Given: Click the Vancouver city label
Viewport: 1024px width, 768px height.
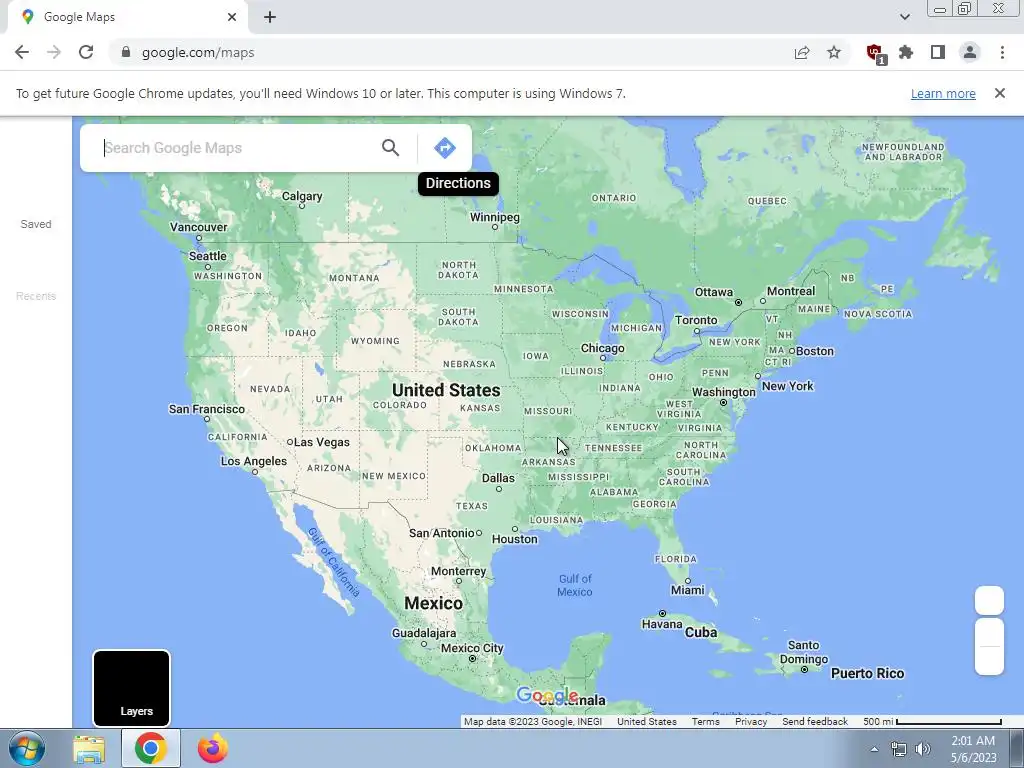Looking at the screenshot, I should [199, 227].
